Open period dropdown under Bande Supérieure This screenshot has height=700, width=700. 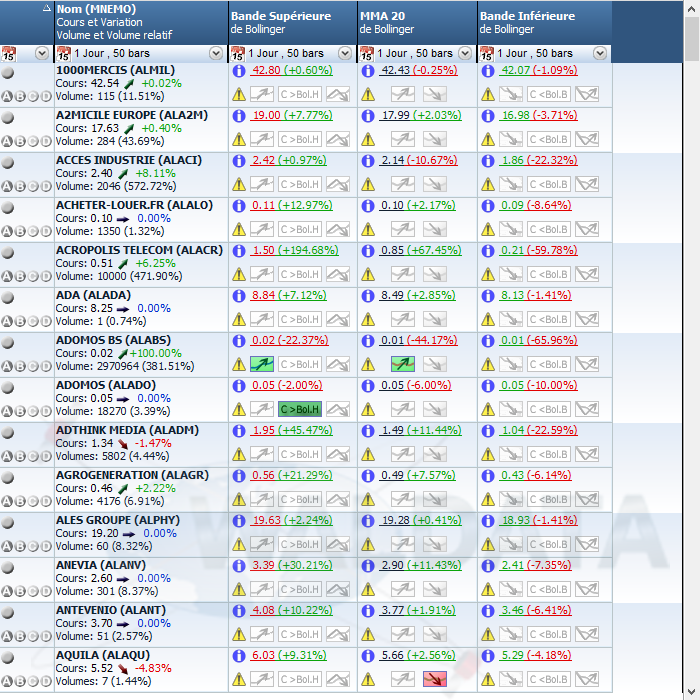(345, 54)
